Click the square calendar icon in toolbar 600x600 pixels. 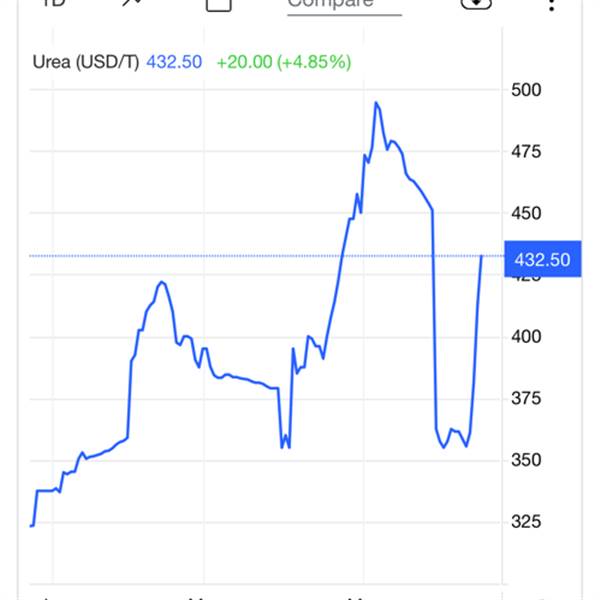pyautogui.click(x=218, y=5)
